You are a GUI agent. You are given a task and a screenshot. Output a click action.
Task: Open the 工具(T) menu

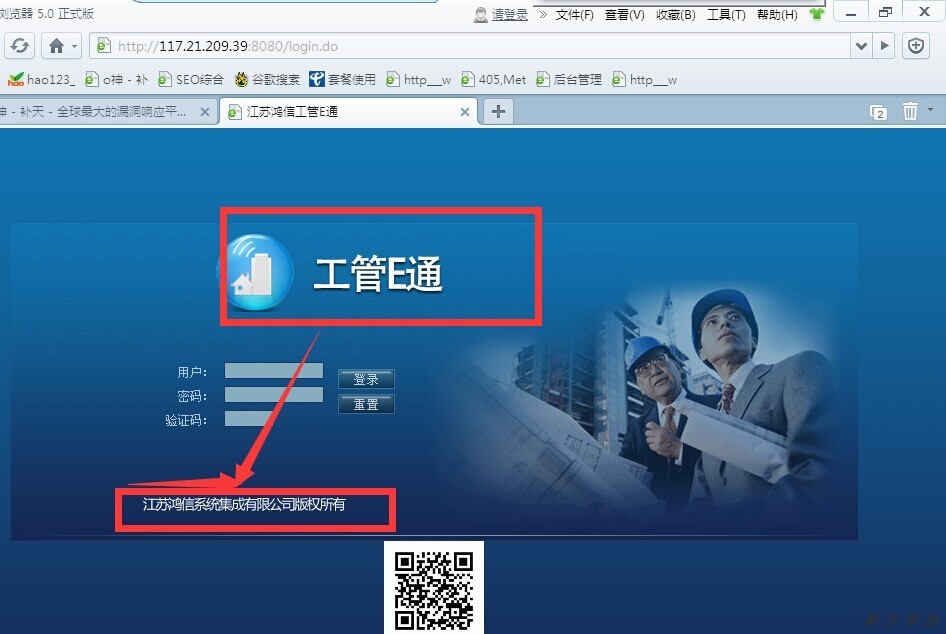click(726, 14)
